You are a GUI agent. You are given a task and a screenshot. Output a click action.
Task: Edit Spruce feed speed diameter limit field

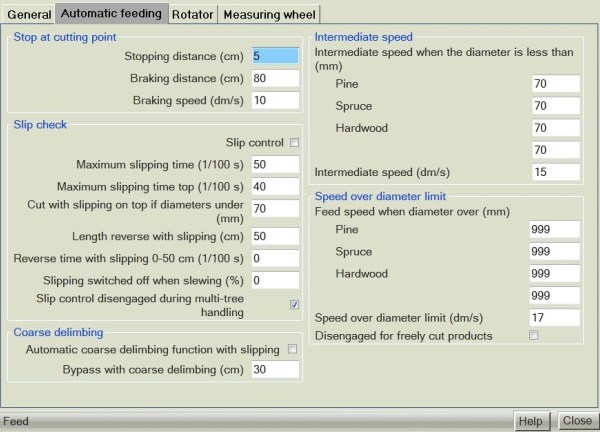(x=555, y=251)
